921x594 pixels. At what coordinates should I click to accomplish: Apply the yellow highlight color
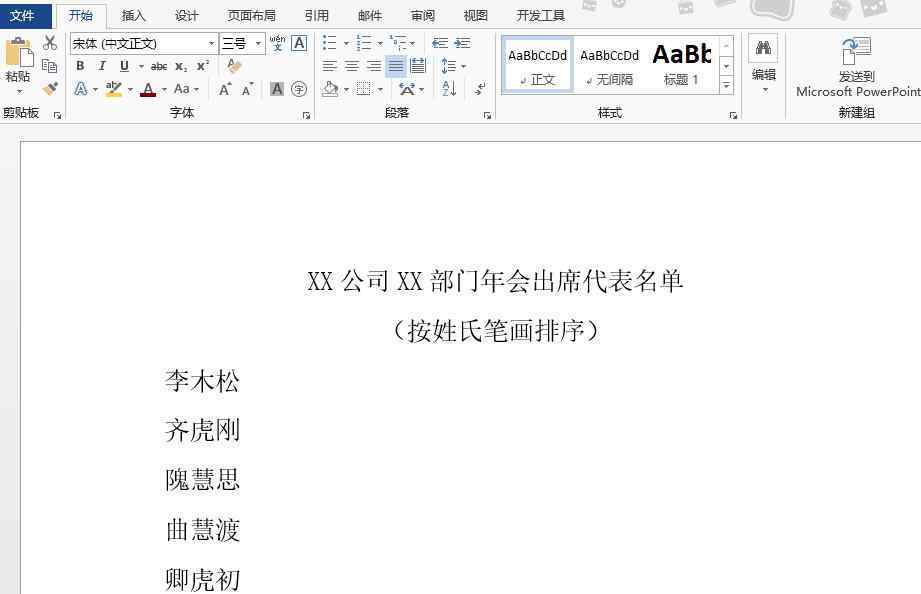tap(113, 89)
